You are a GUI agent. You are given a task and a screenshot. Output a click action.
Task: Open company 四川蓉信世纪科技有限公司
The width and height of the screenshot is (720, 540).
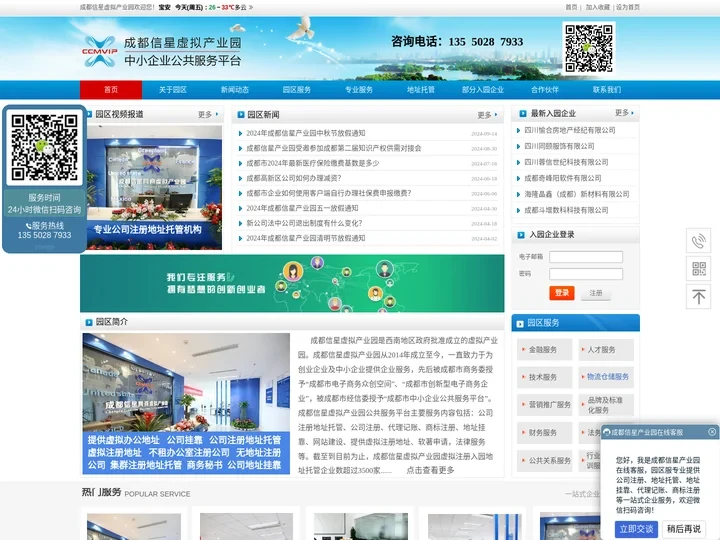pos(566,162)
